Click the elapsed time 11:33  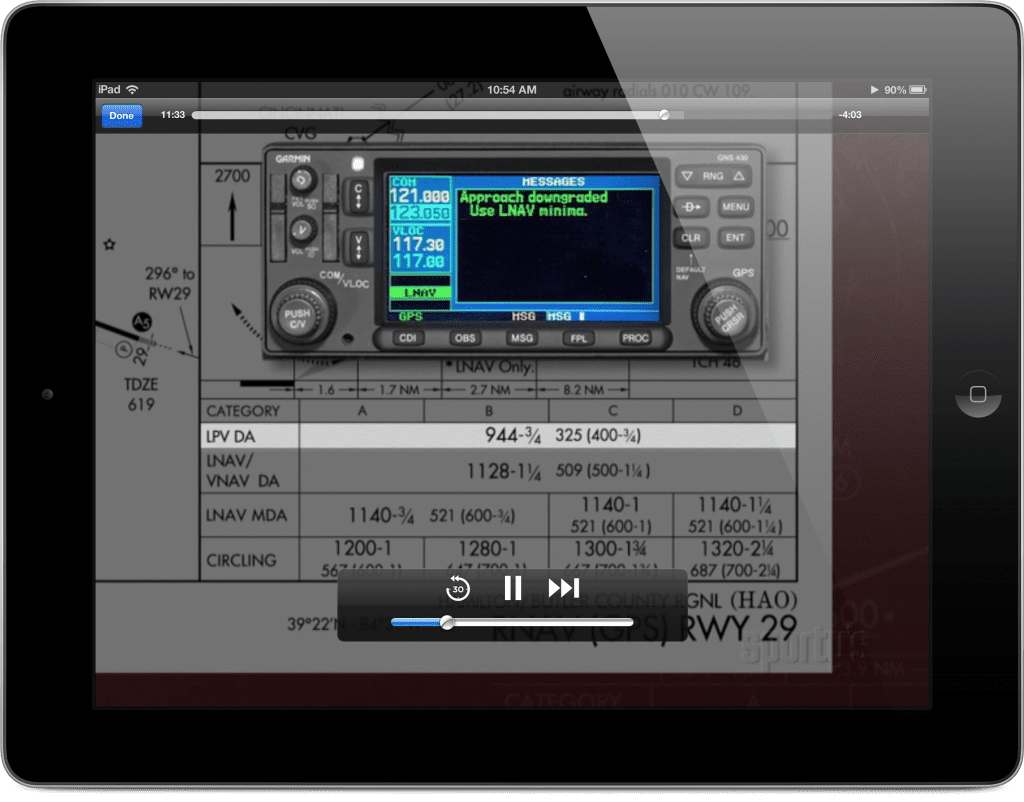pos(173,115)
